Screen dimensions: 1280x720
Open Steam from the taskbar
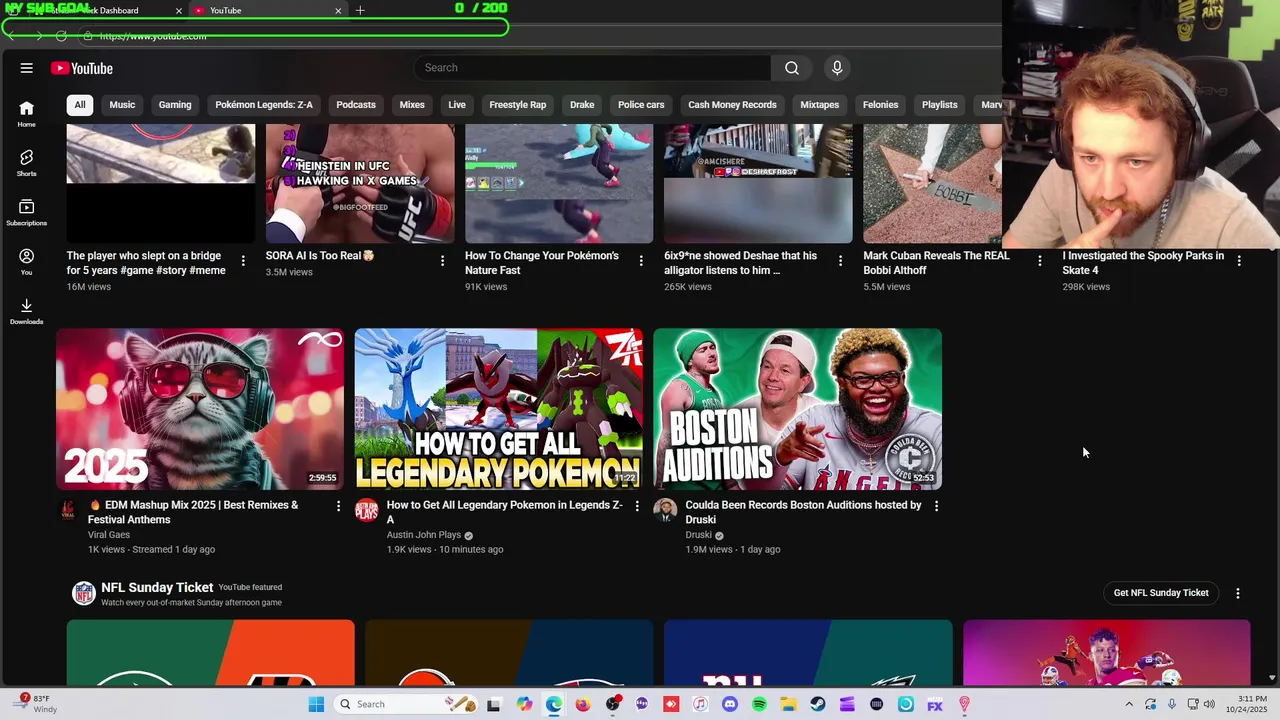818,704
